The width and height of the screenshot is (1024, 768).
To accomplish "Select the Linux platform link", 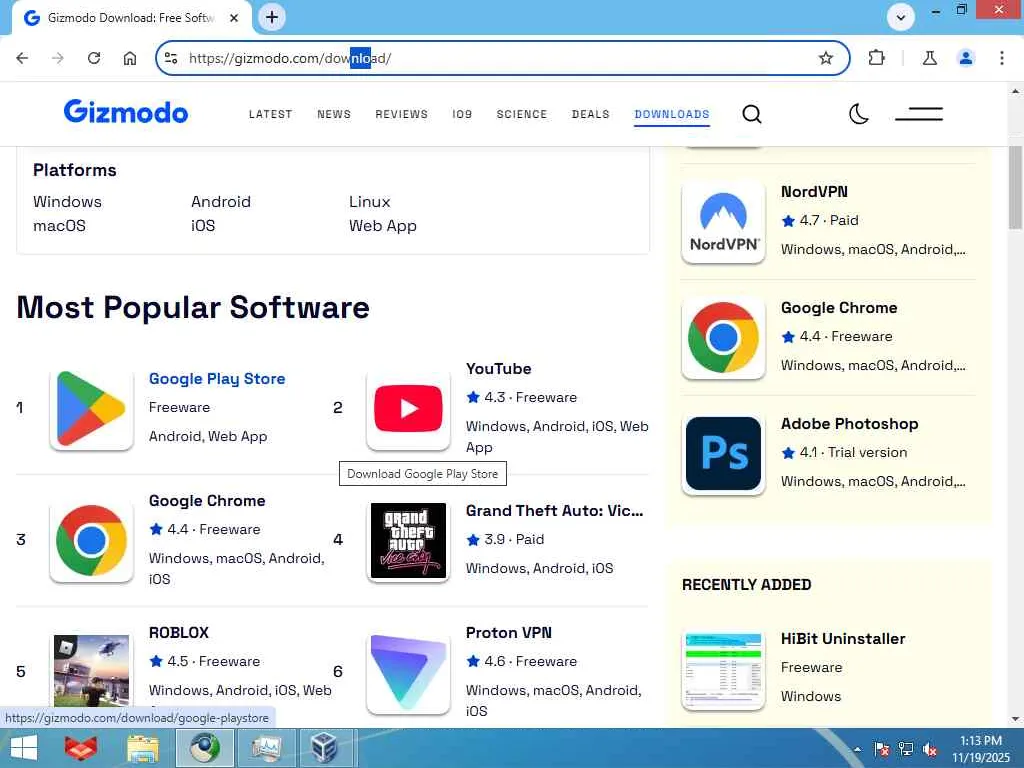I will click(370, 202).
